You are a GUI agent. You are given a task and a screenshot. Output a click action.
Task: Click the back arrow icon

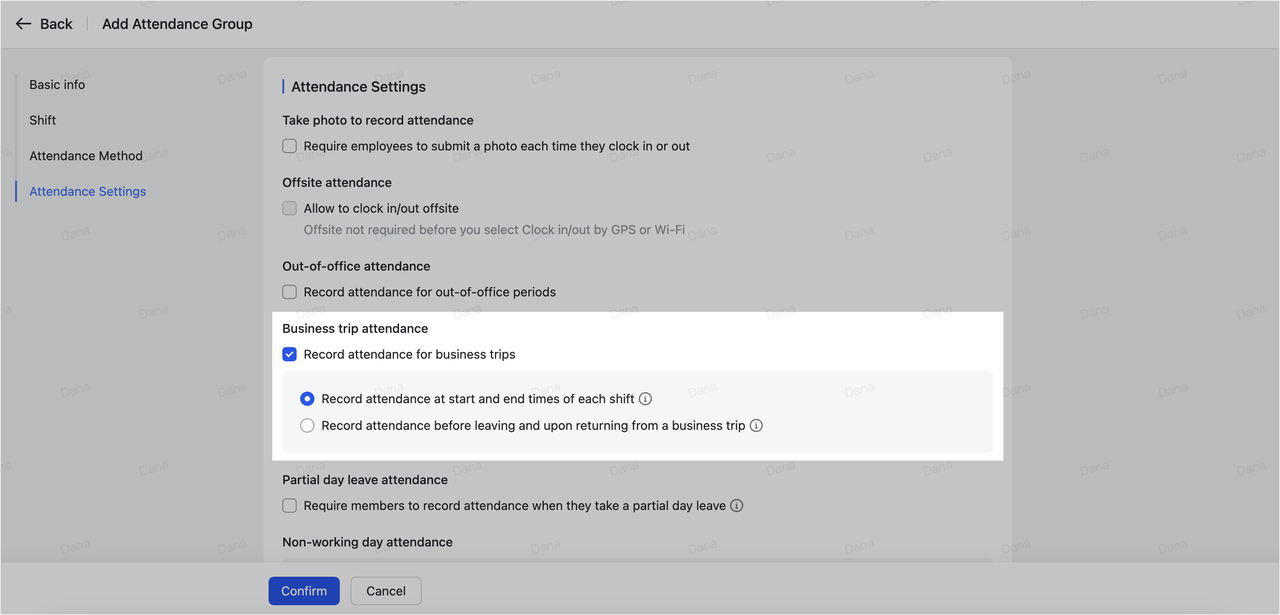click(24, 23)
